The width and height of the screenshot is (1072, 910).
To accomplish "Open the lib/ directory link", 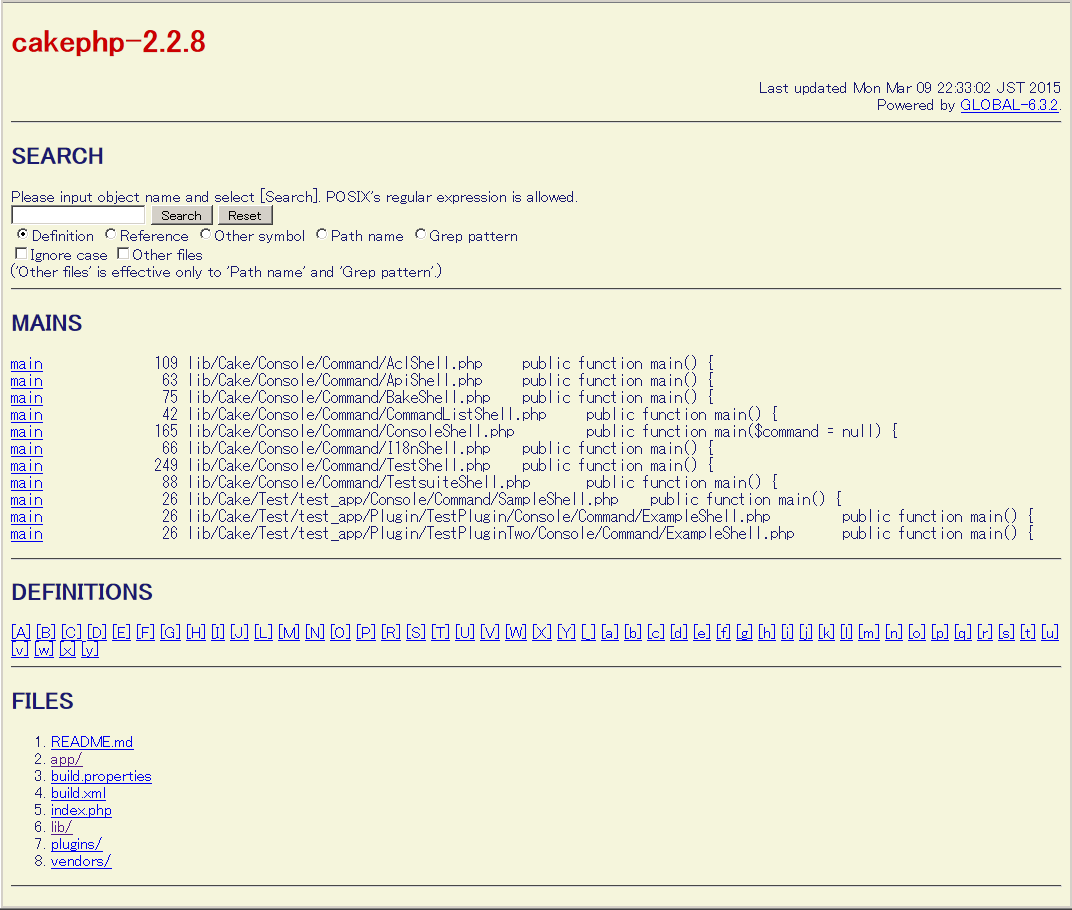I will 62,827.
